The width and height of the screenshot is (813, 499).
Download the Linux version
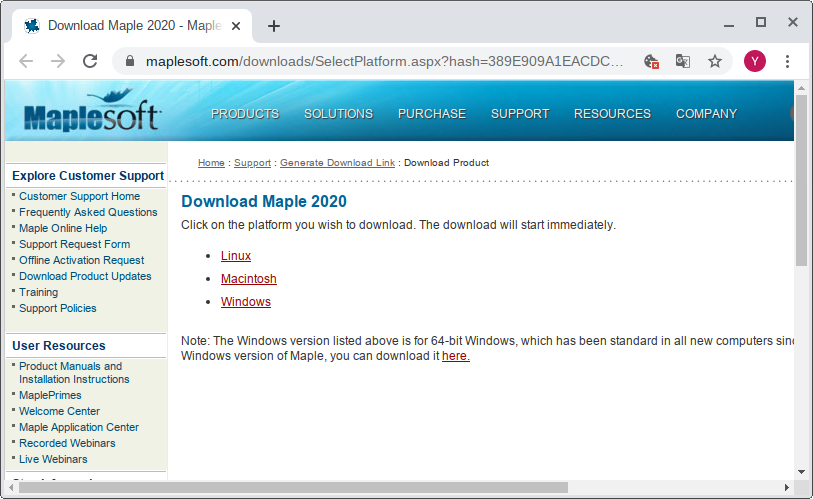pyautogui.click(x=236, y=256)
